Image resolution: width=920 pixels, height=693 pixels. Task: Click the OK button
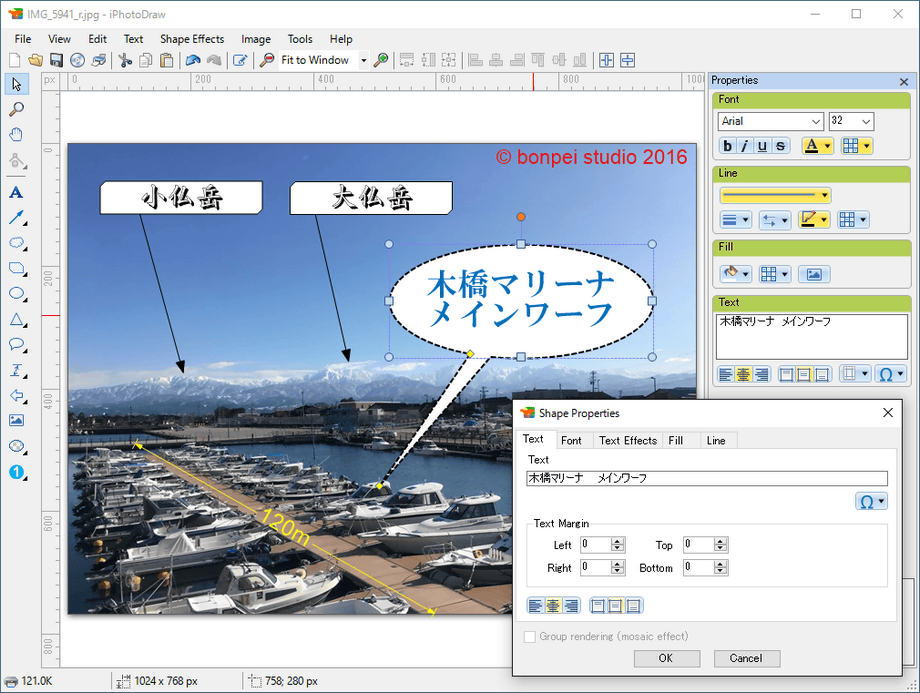pos(667,658)
